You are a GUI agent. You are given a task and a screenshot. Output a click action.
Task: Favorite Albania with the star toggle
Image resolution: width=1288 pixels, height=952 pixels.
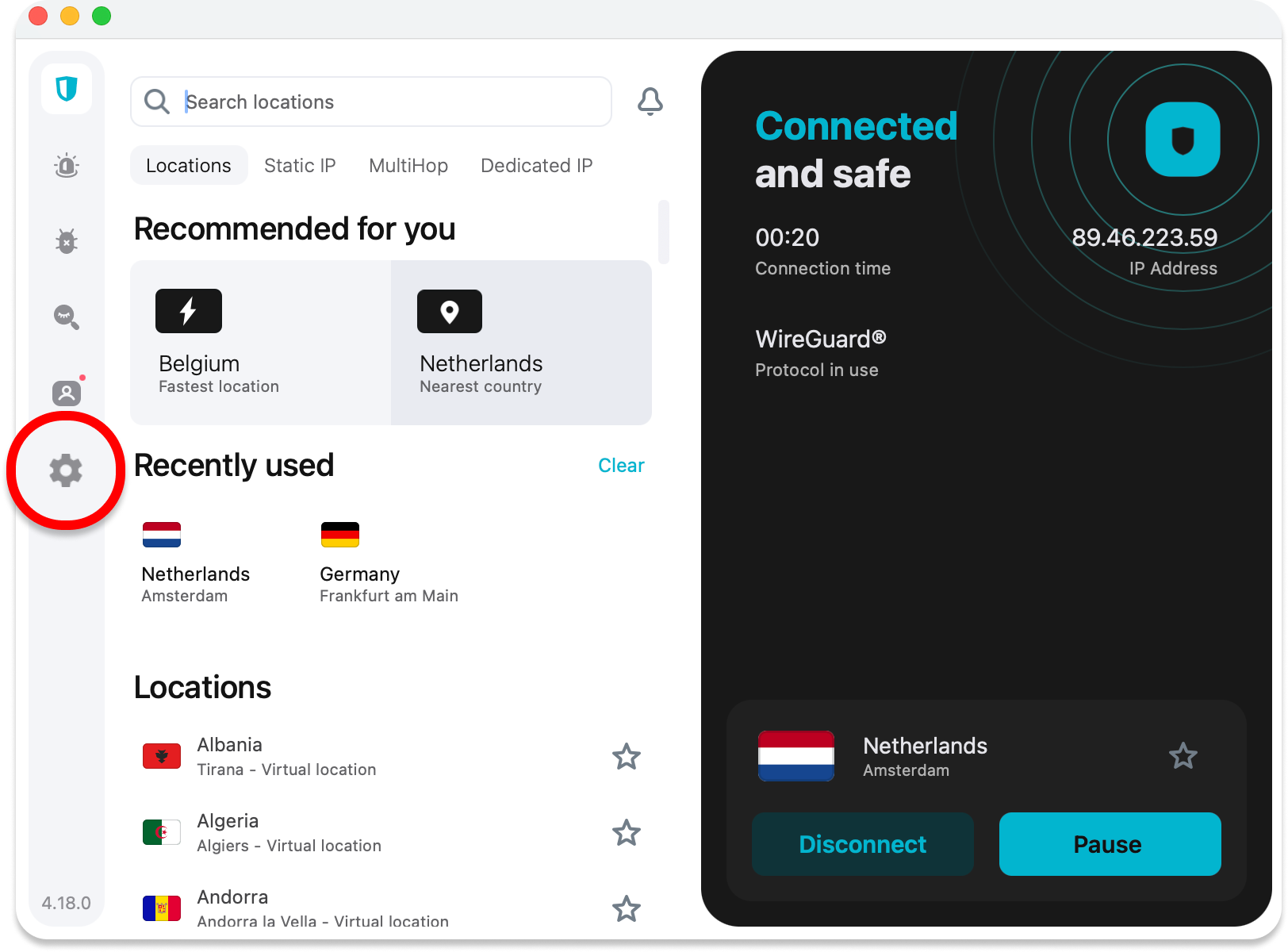[627, 757]
